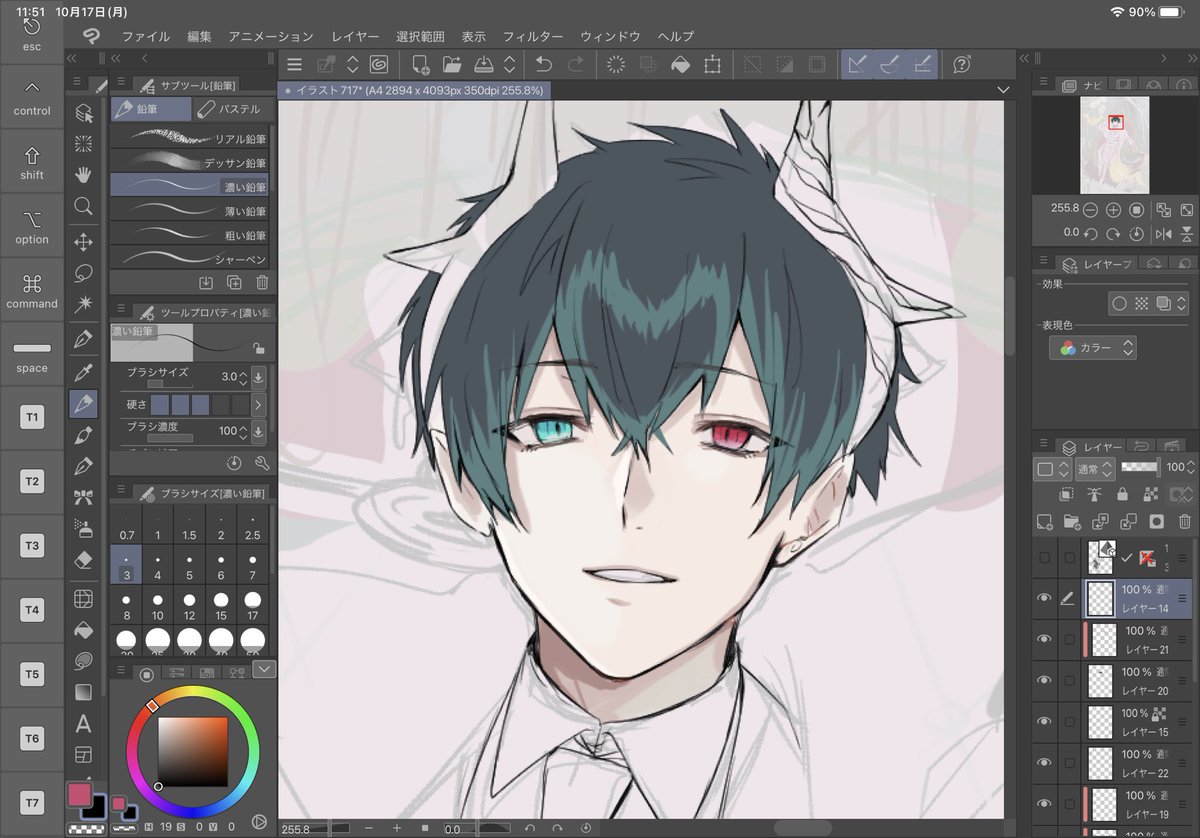Open the ファイル menu
The image size is (1200, 838).
click(x=146, y=36)
